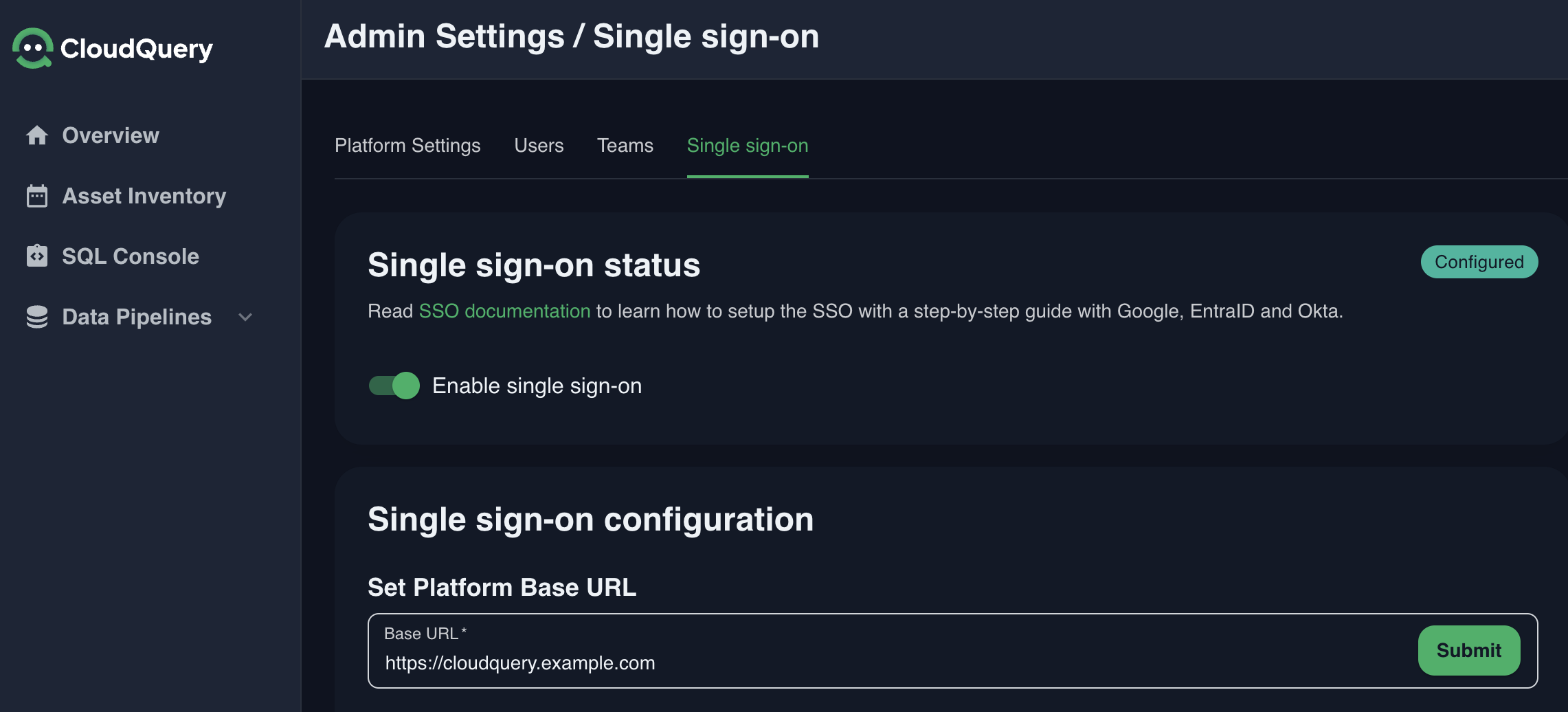Open the SSO documentation link
This screenshot has width=1568, height=712.
504,311
